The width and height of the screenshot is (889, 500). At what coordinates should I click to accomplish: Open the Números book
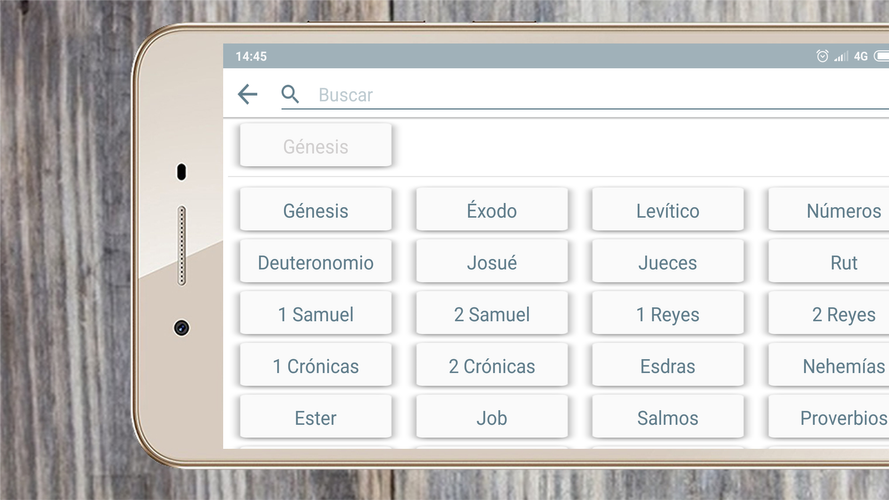[838, 210]
